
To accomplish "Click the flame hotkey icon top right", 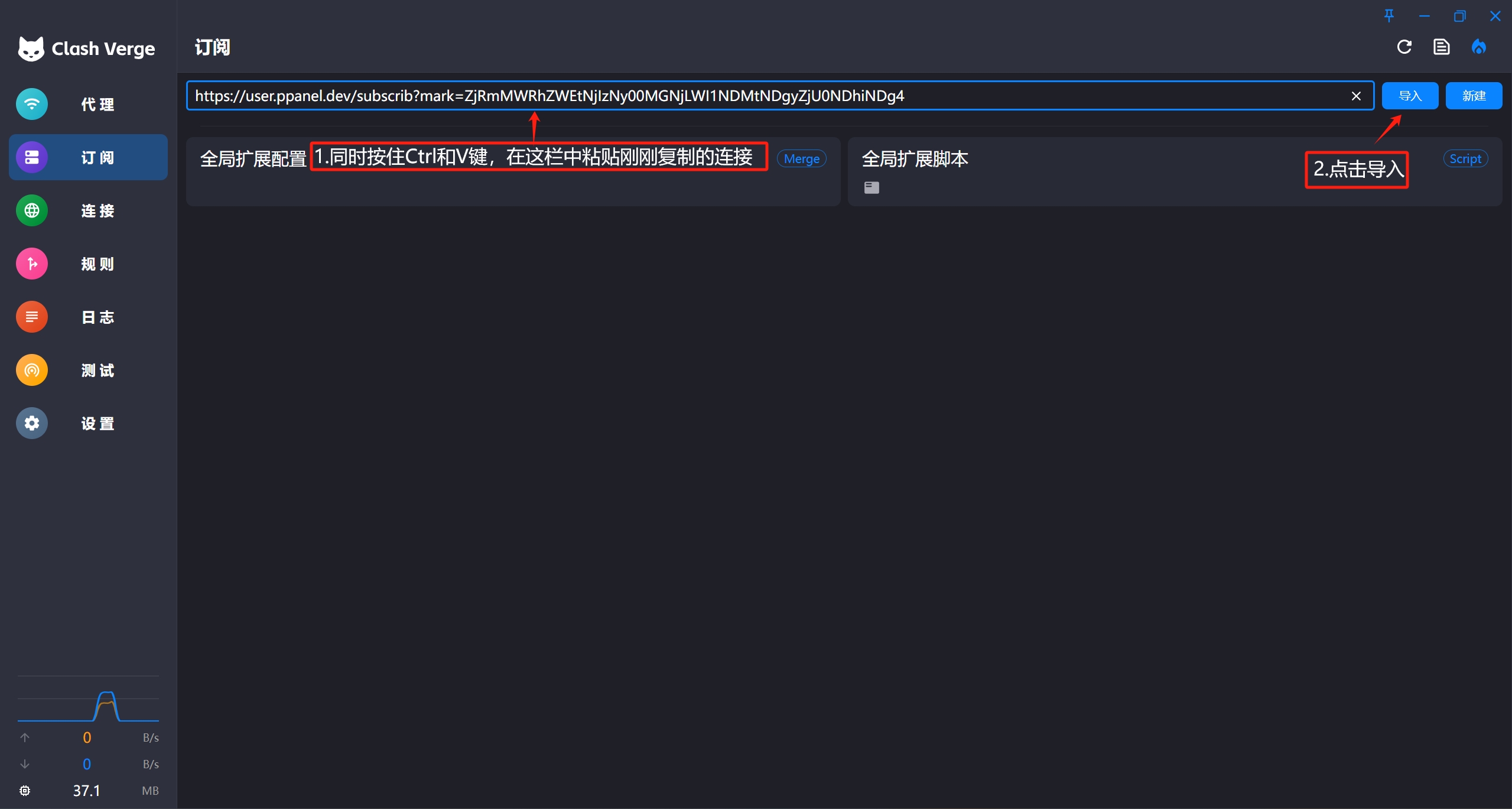I will click(x=1479, y=47).
